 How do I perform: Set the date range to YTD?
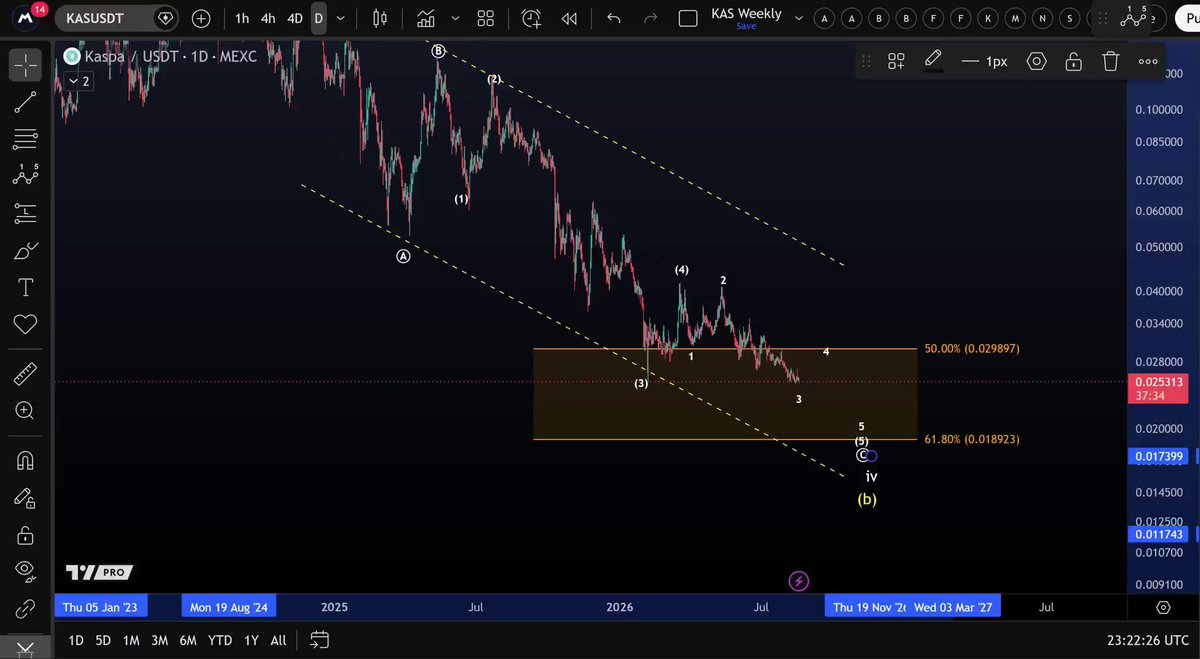tap(220, 640)
